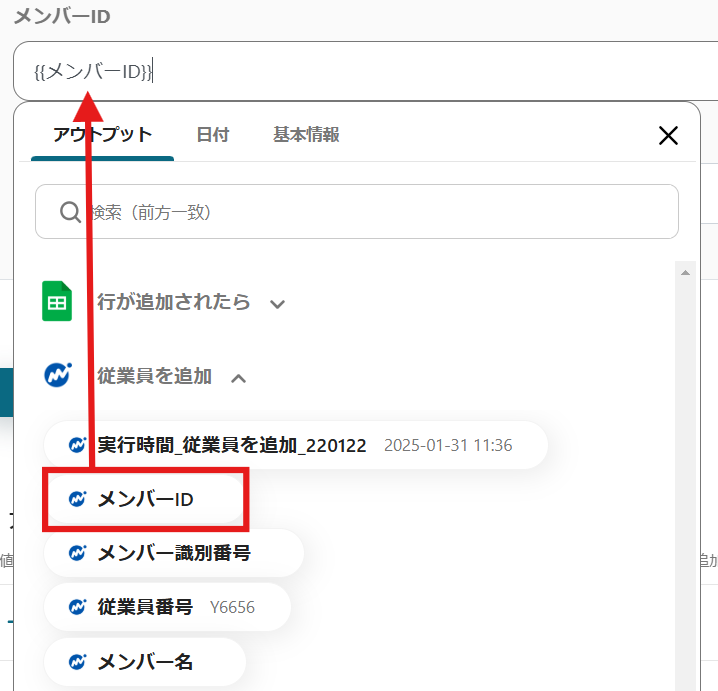718x691 pixels.
Task: Click the icon beside メンバー名
Action: (77, 661)
